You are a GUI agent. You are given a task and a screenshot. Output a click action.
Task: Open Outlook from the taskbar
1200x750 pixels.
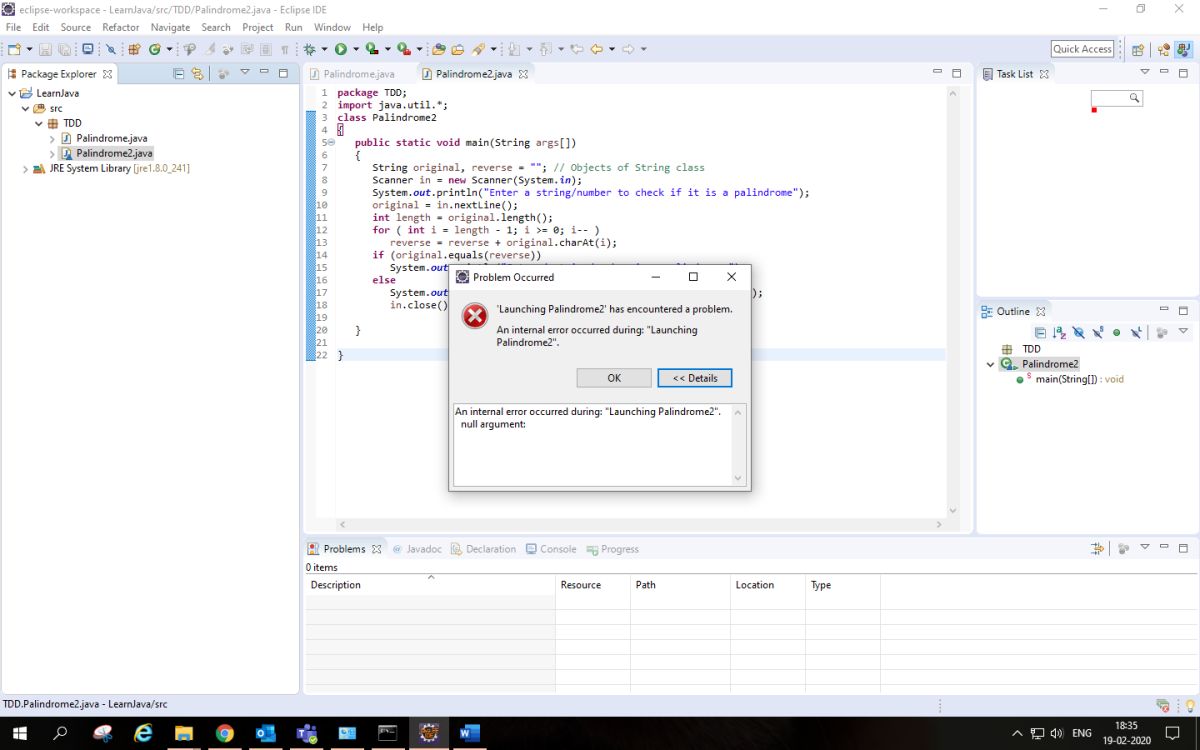pos(266,733)
